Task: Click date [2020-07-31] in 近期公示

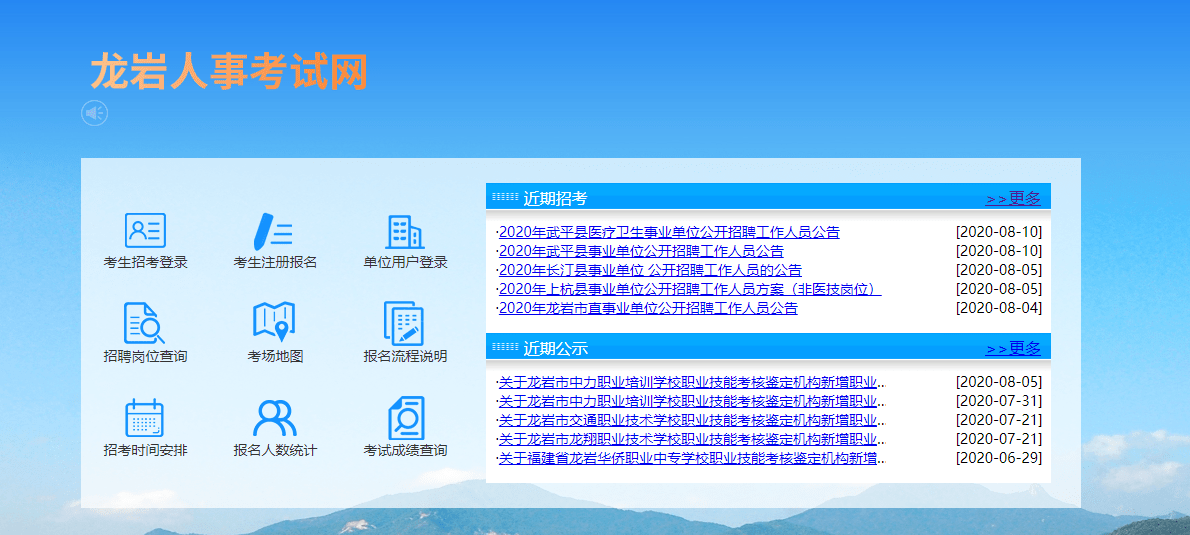Action: [999, 401]
